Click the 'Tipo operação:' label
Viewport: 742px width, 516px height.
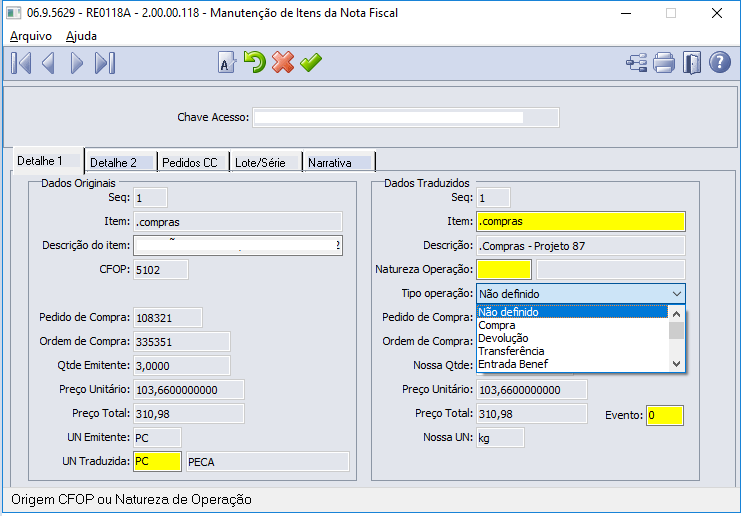[x=437, y=294]
